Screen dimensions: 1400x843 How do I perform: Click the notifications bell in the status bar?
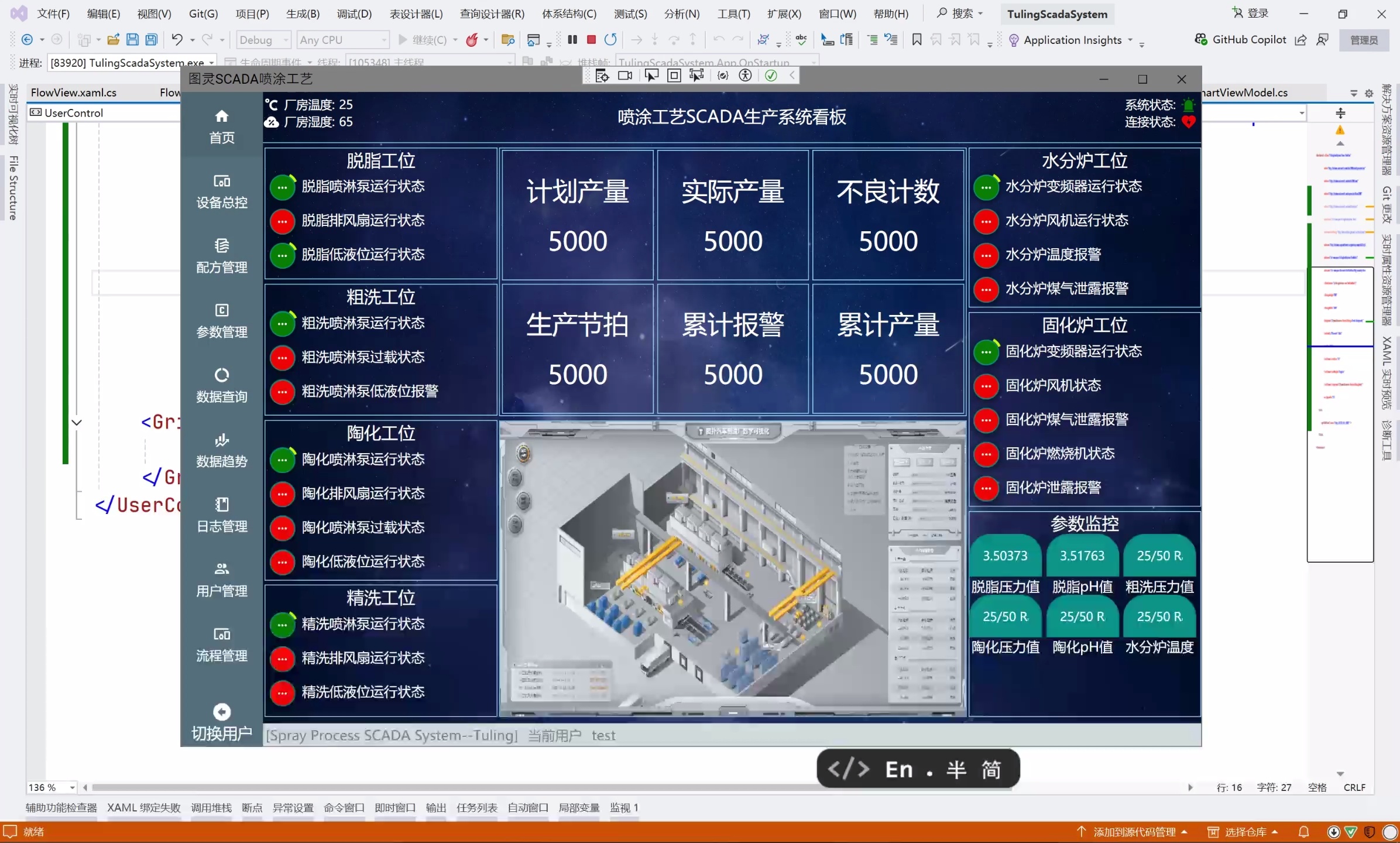pyautogui.click(x=1304, y=832)
